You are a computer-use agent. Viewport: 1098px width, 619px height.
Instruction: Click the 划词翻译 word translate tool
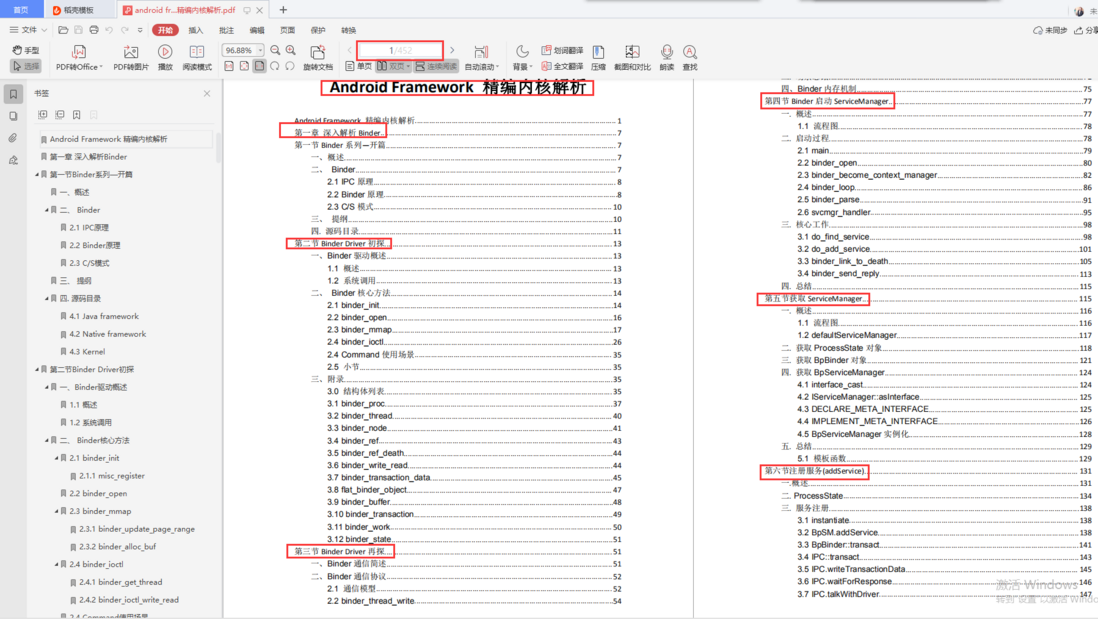coord(562,50)
